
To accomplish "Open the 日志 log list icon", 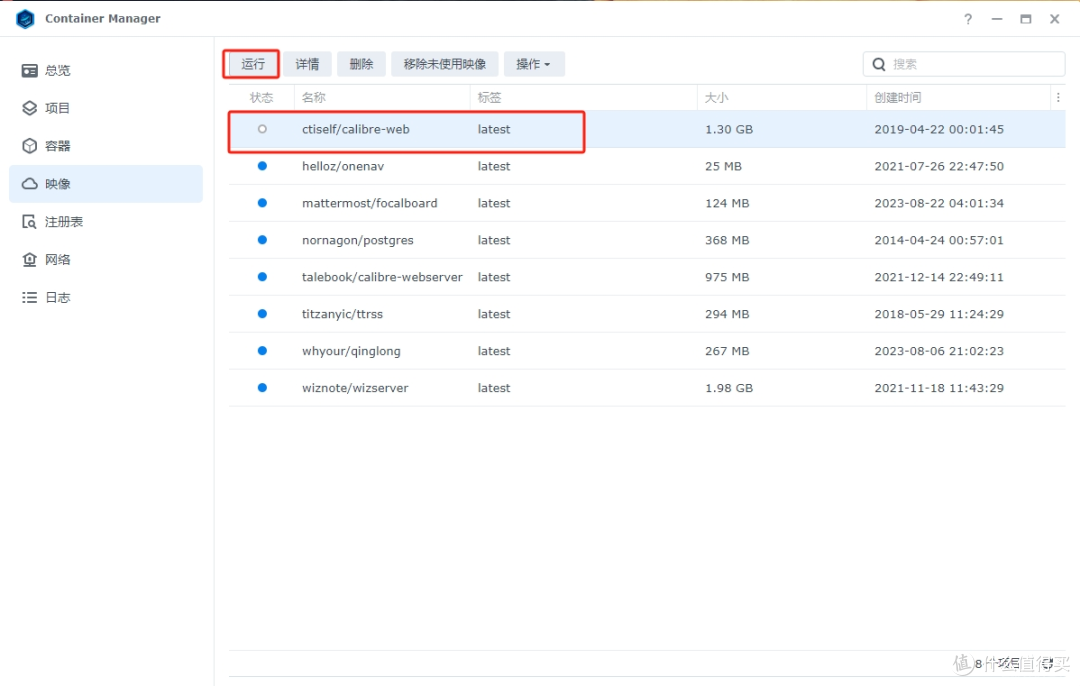I will click(x=29, y=298).
